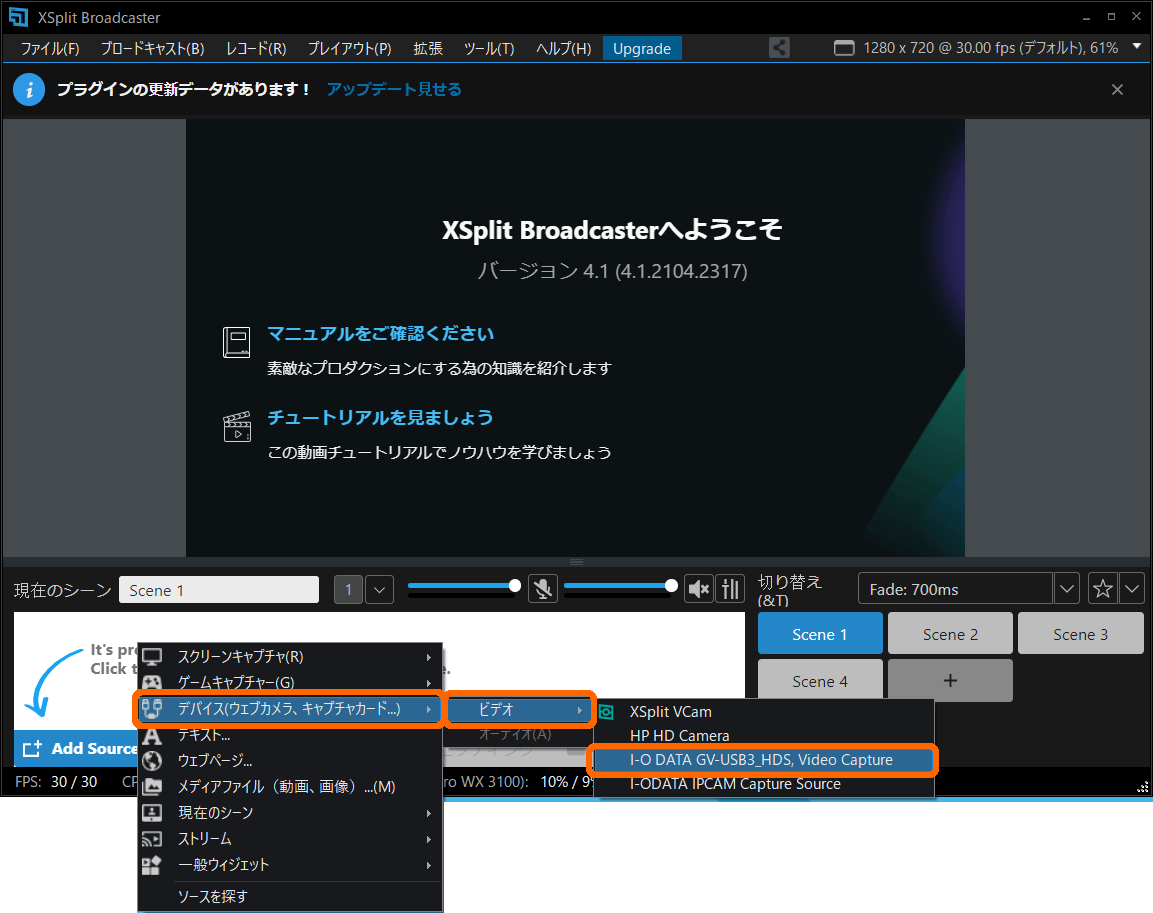Click the manual book icon
The image size is (1153, 913).
(237, 343)
